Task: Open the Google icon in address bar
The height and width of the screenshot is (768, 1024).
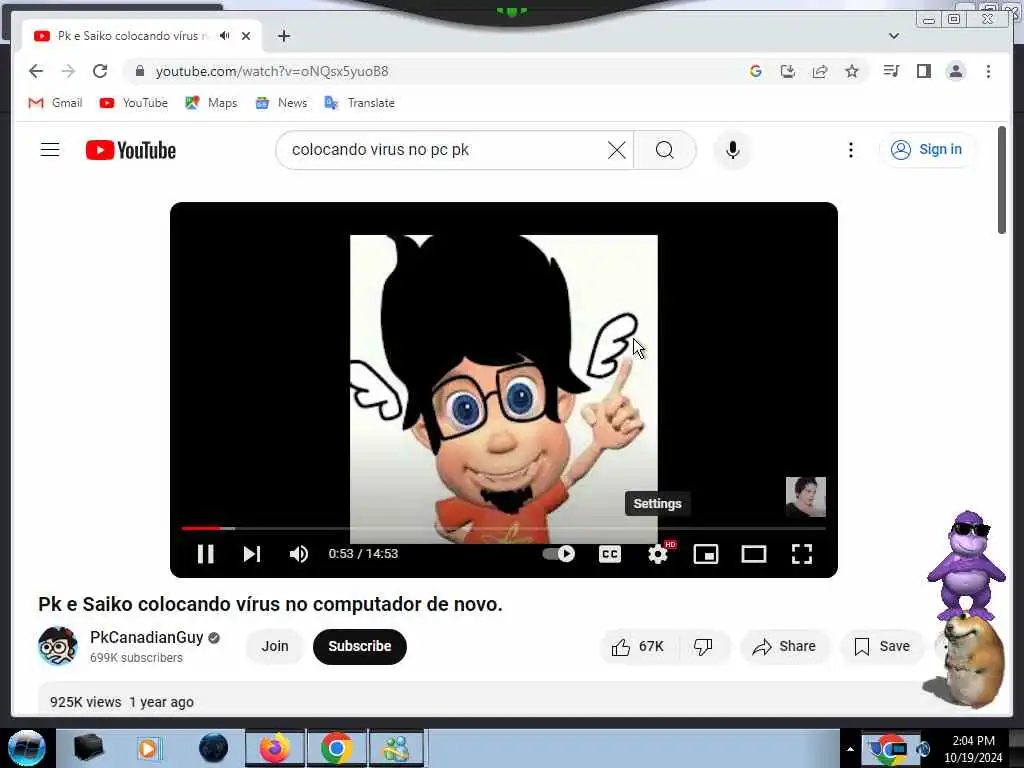Action: (756, 71)
